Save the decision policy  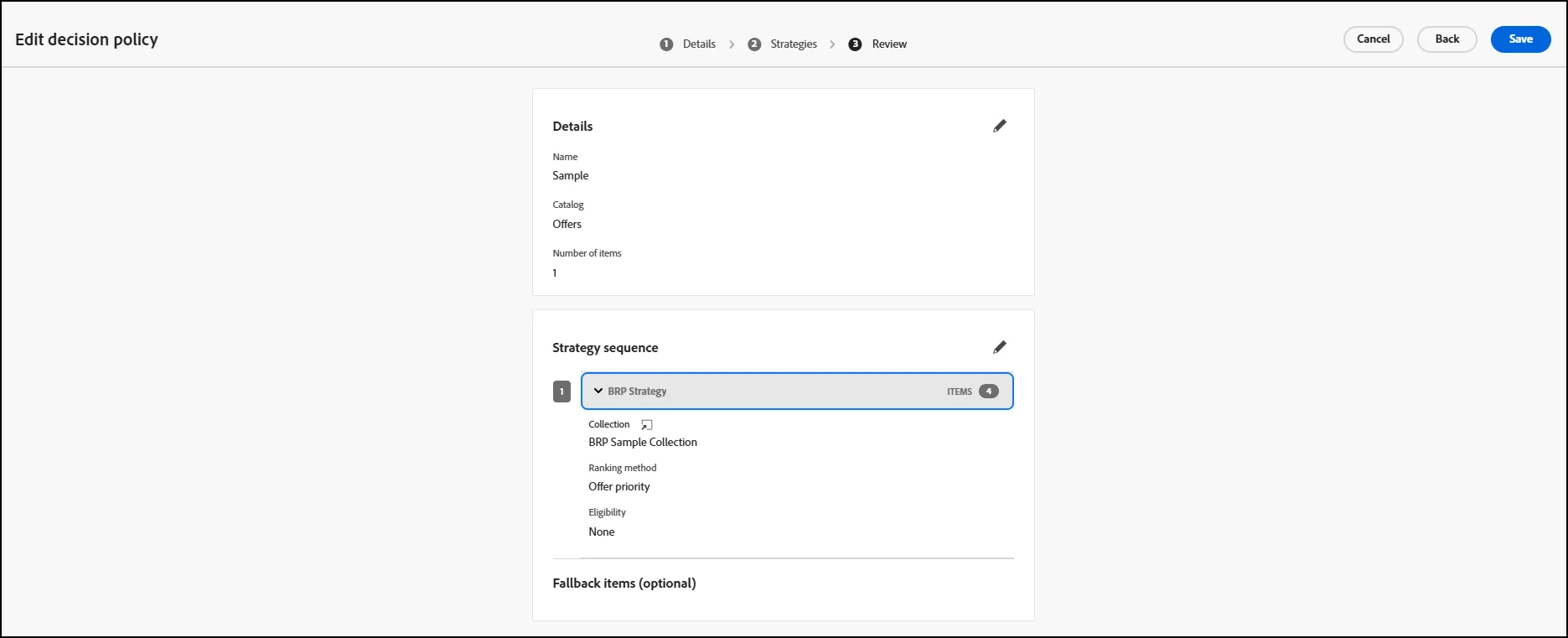[1520, 39]
